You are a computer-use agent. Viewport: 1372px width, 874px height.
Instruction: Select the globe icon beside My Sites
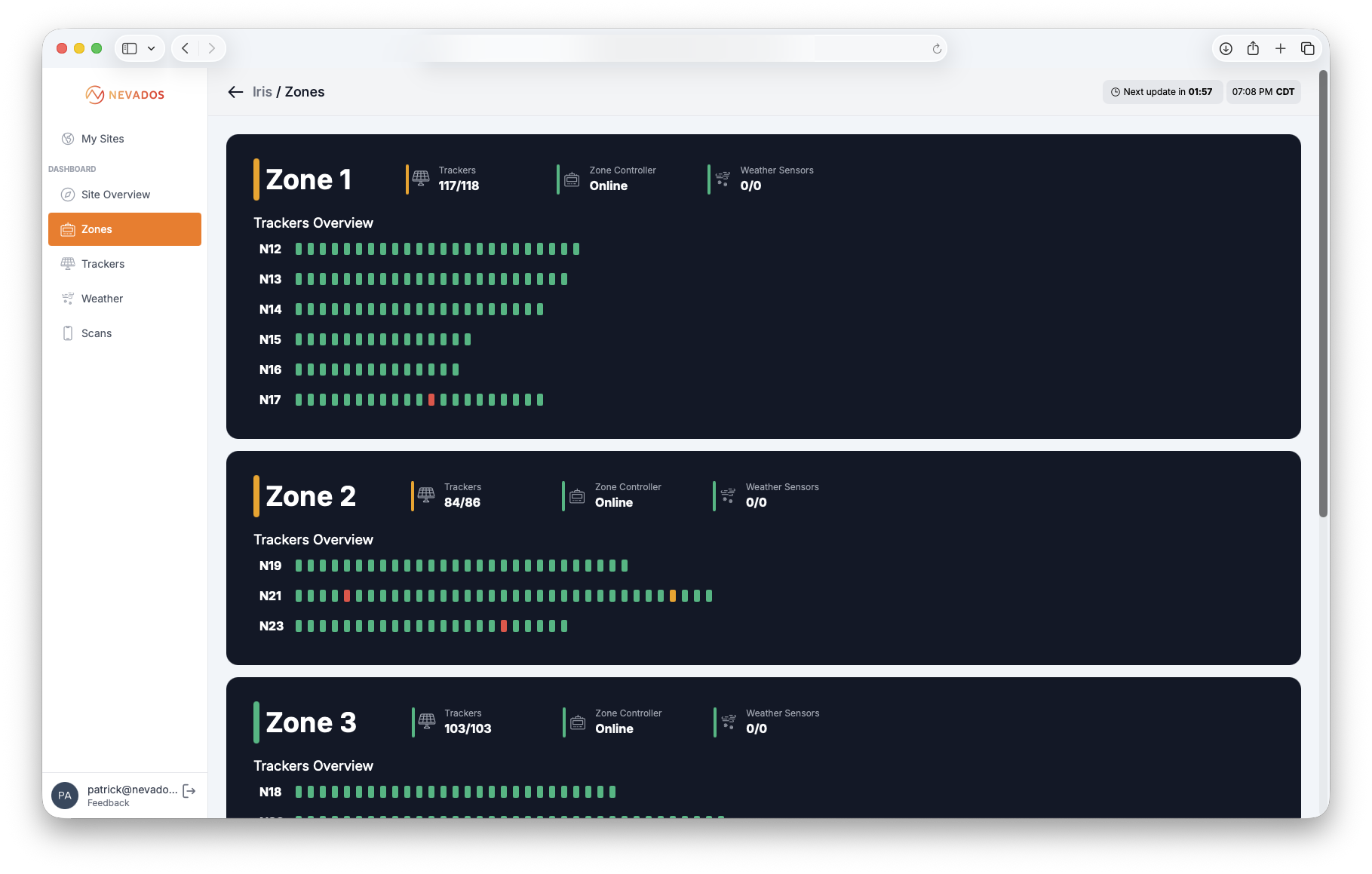[x=68, y=139]
